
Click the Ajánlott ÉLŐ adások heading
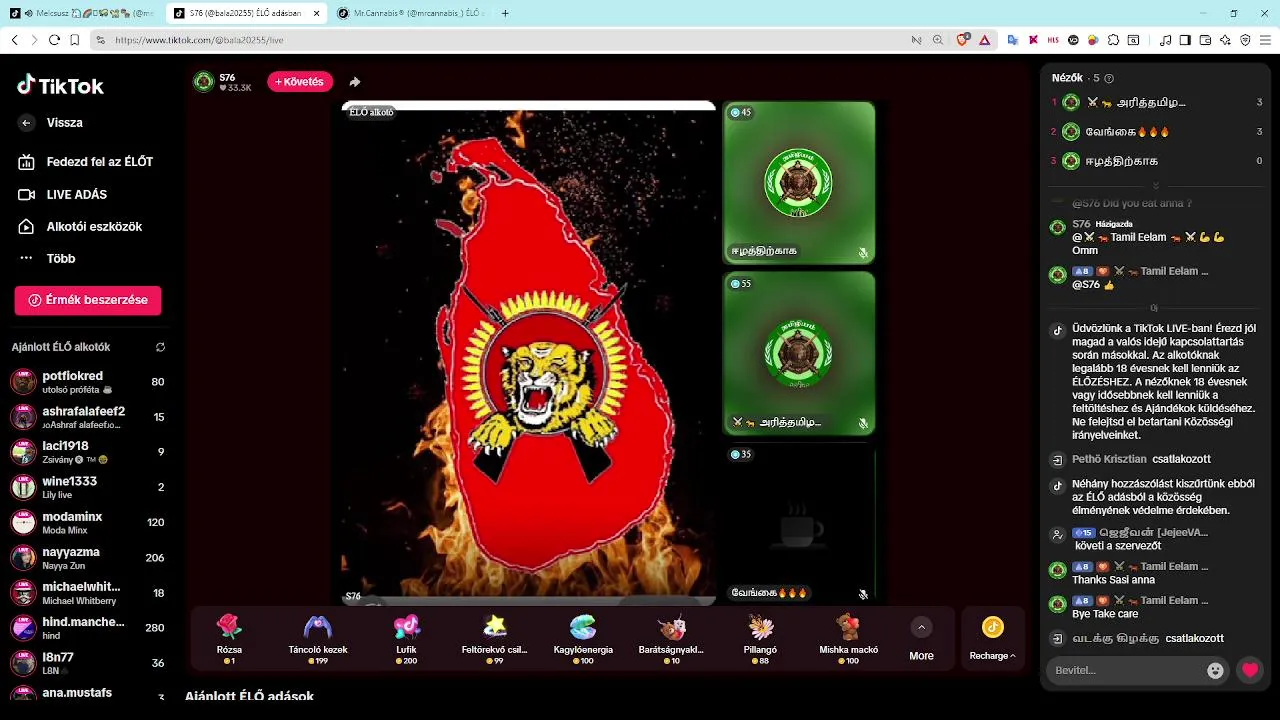coord(249,696)
